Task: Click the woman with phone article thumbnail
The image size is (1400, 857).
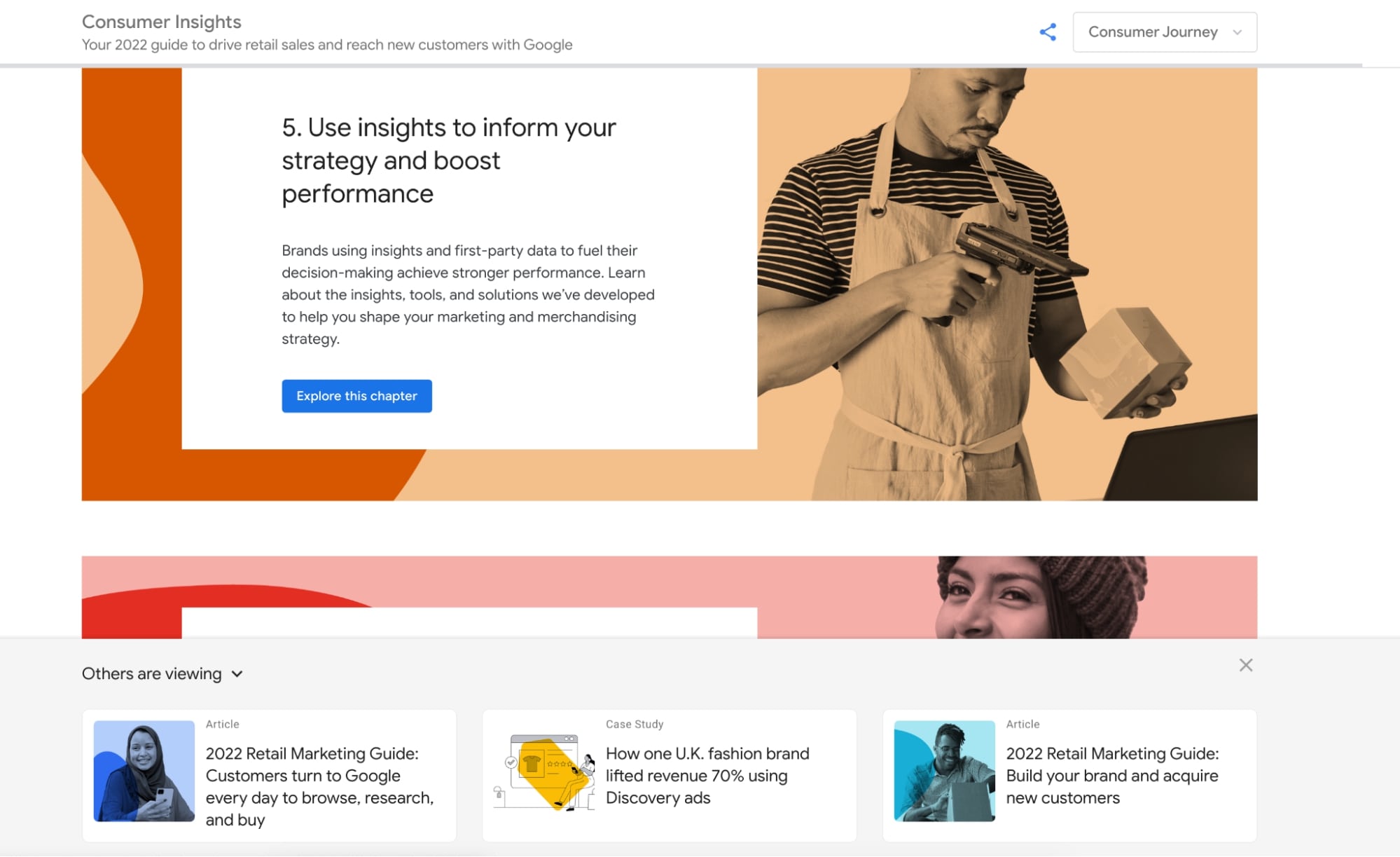Action: pos(144,771)
